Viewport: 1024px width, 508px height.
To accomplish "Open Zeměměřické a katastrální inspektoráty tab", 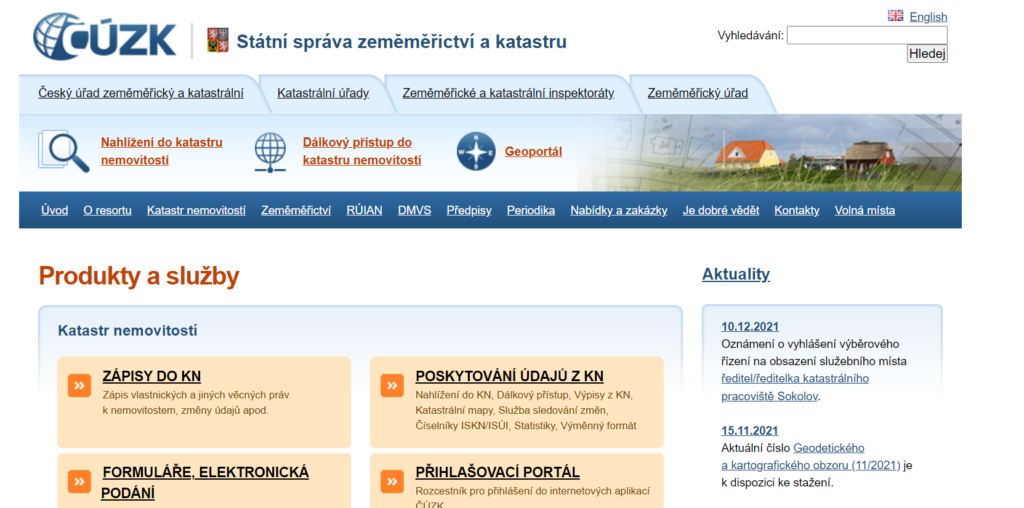I will click(x=508, y=93).
